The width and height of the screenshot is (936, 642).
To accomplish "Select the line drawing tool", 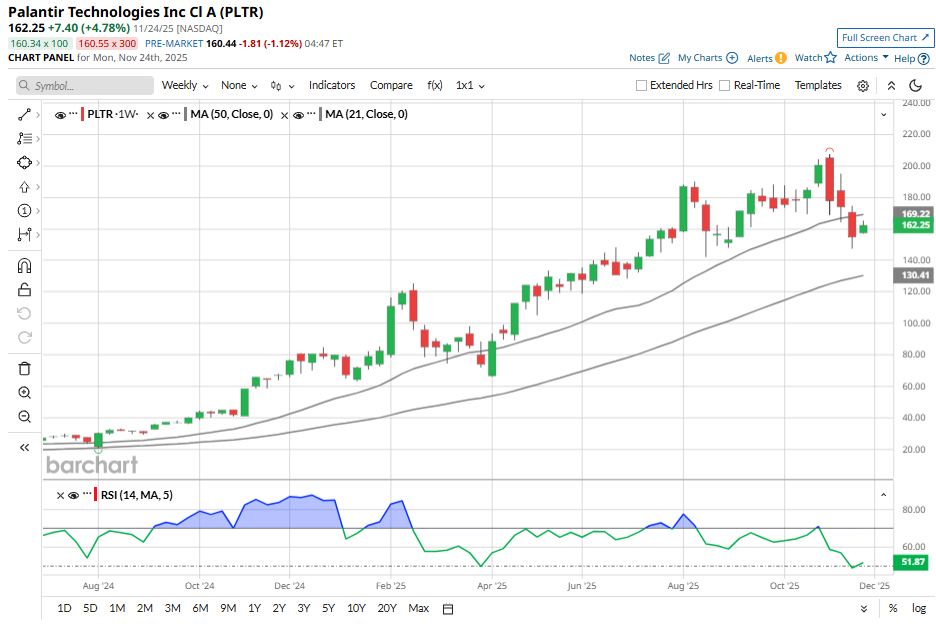I will 25,115.
